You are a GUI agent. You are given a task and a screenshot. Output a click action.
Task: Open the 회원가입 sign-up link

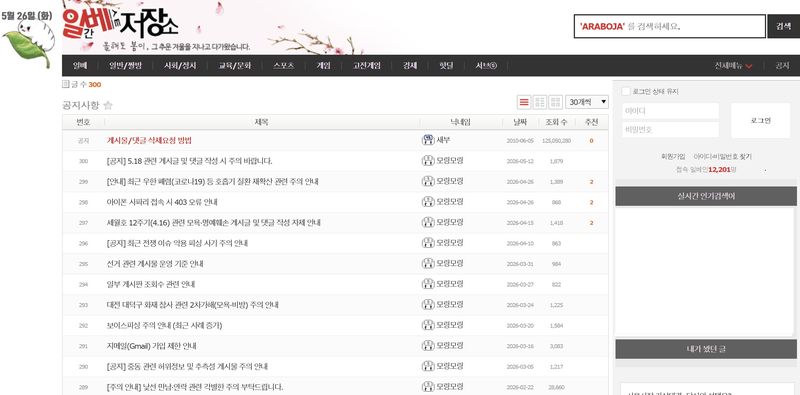click(x=672, y=157)
